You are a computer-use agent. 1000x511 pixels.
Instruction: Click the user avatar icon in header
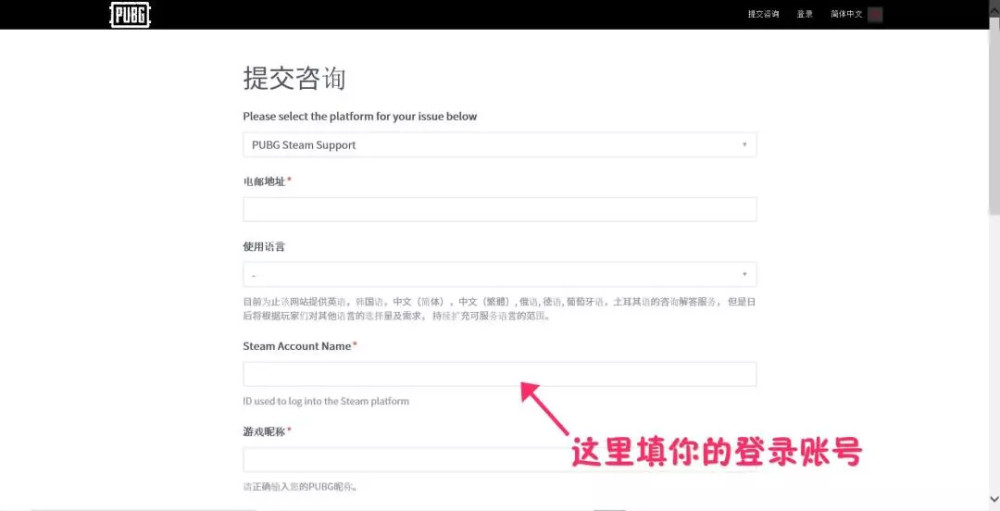(875, 15)
